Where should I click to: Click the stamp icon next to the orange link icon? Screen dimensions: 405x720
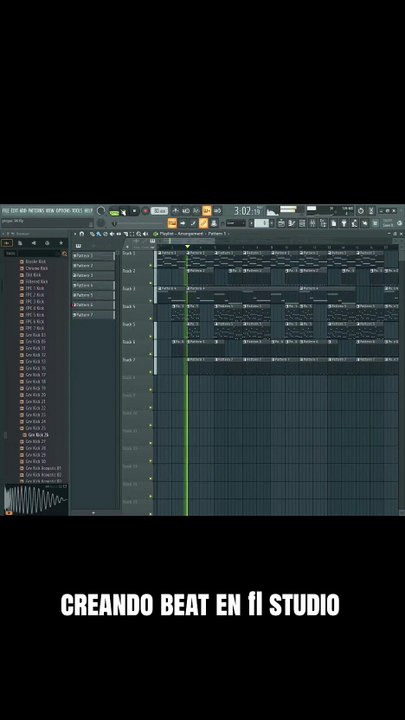pos(214,223)
